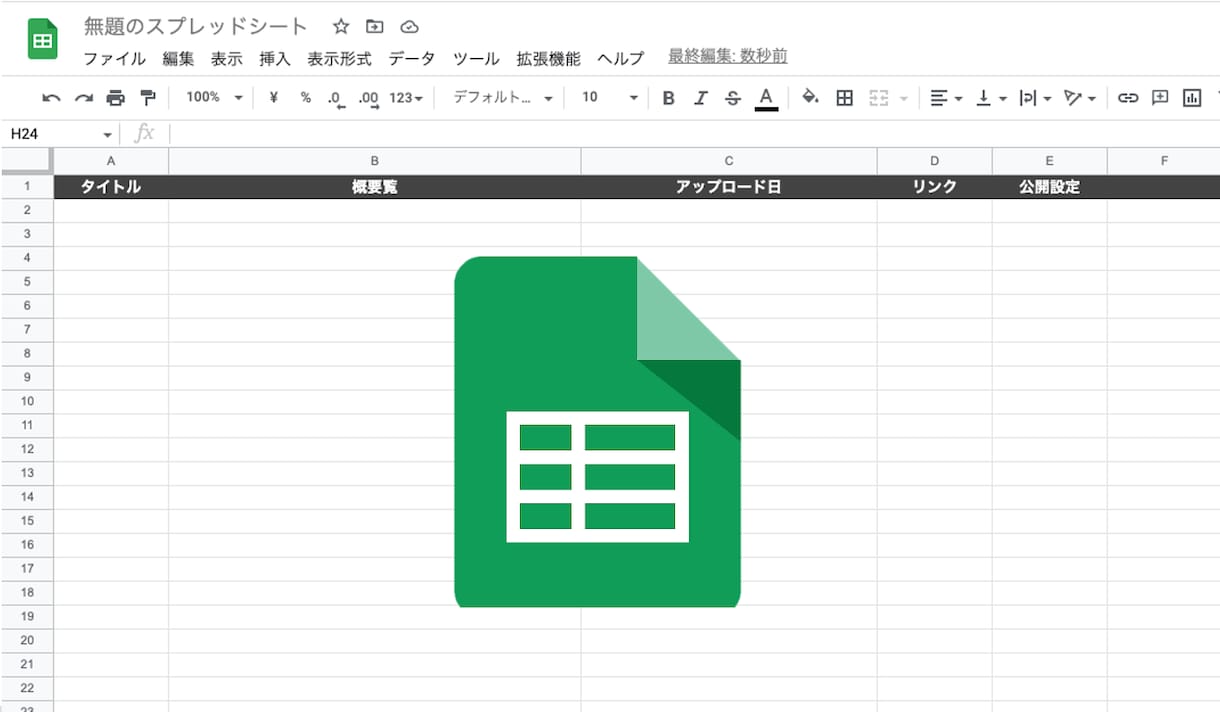Toggle italic formatting with the I button
The image size is (1220, 712).
(701, 98)
